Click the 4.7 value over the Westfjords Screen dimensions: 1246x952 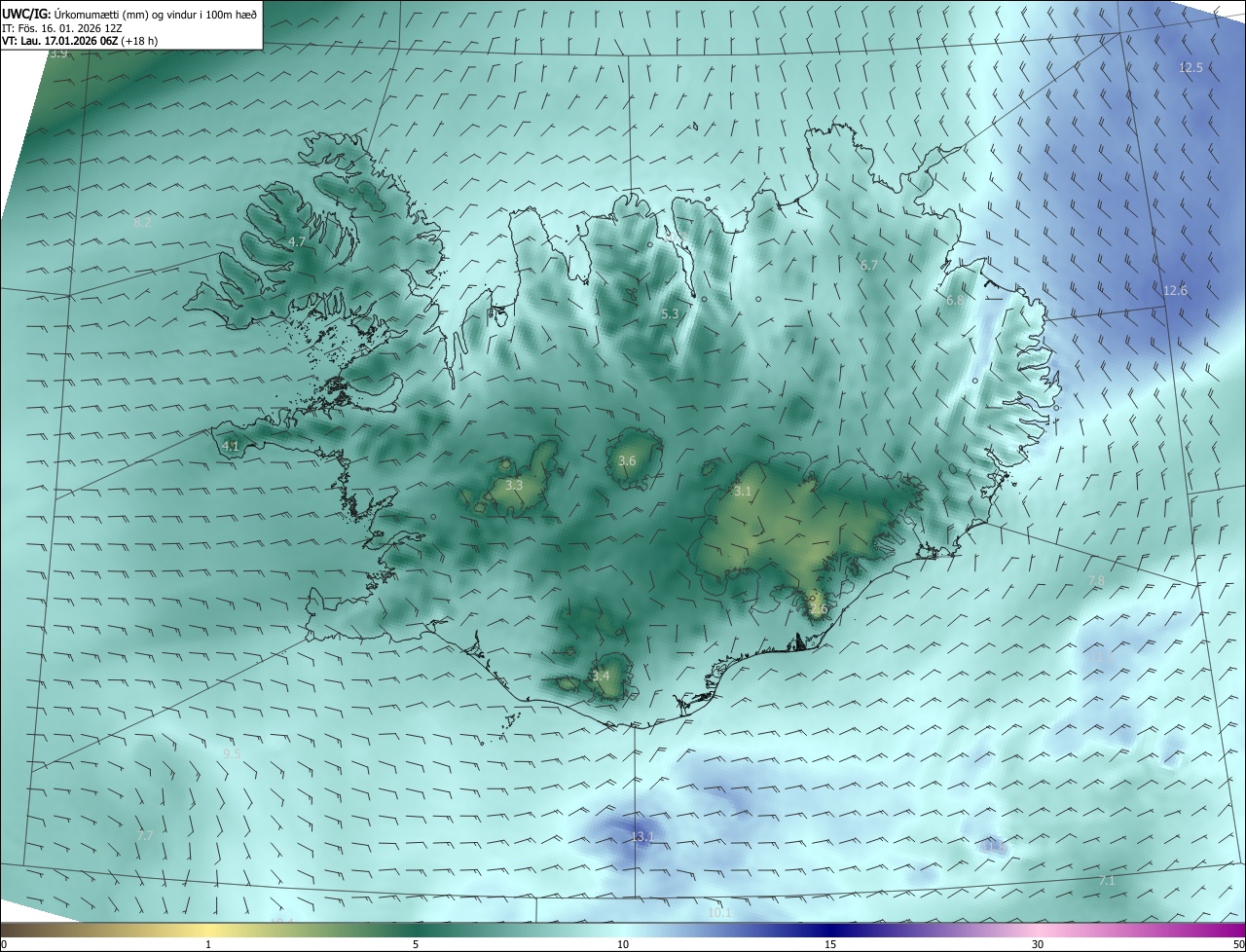pyautogui.click(x=297, y=241)
